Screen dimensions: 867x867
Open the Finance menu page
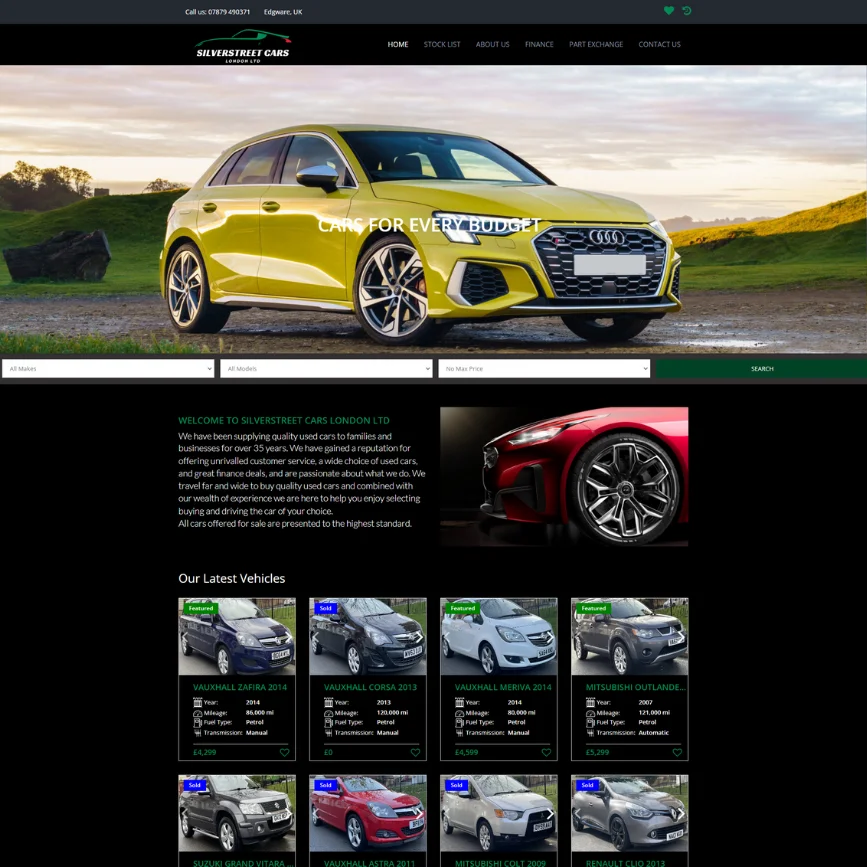click(539, 44)
